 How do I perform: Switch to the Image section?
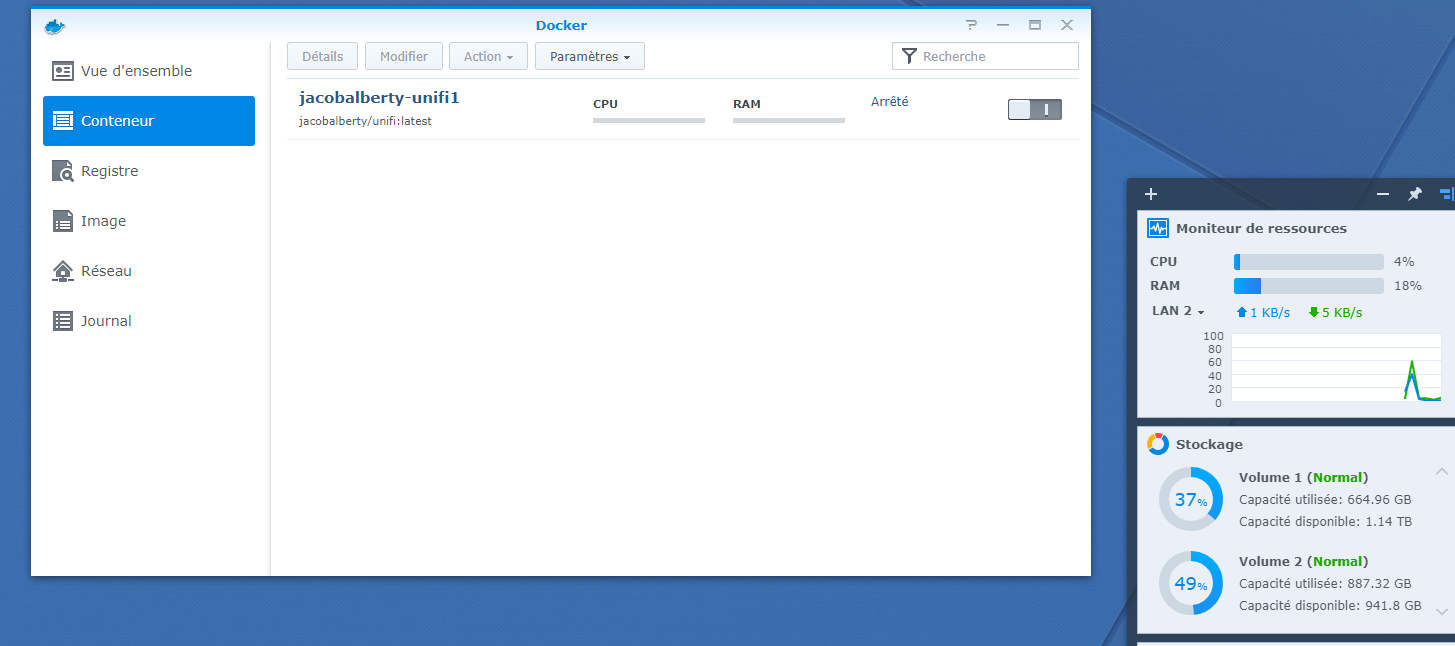tap(149, 221)
